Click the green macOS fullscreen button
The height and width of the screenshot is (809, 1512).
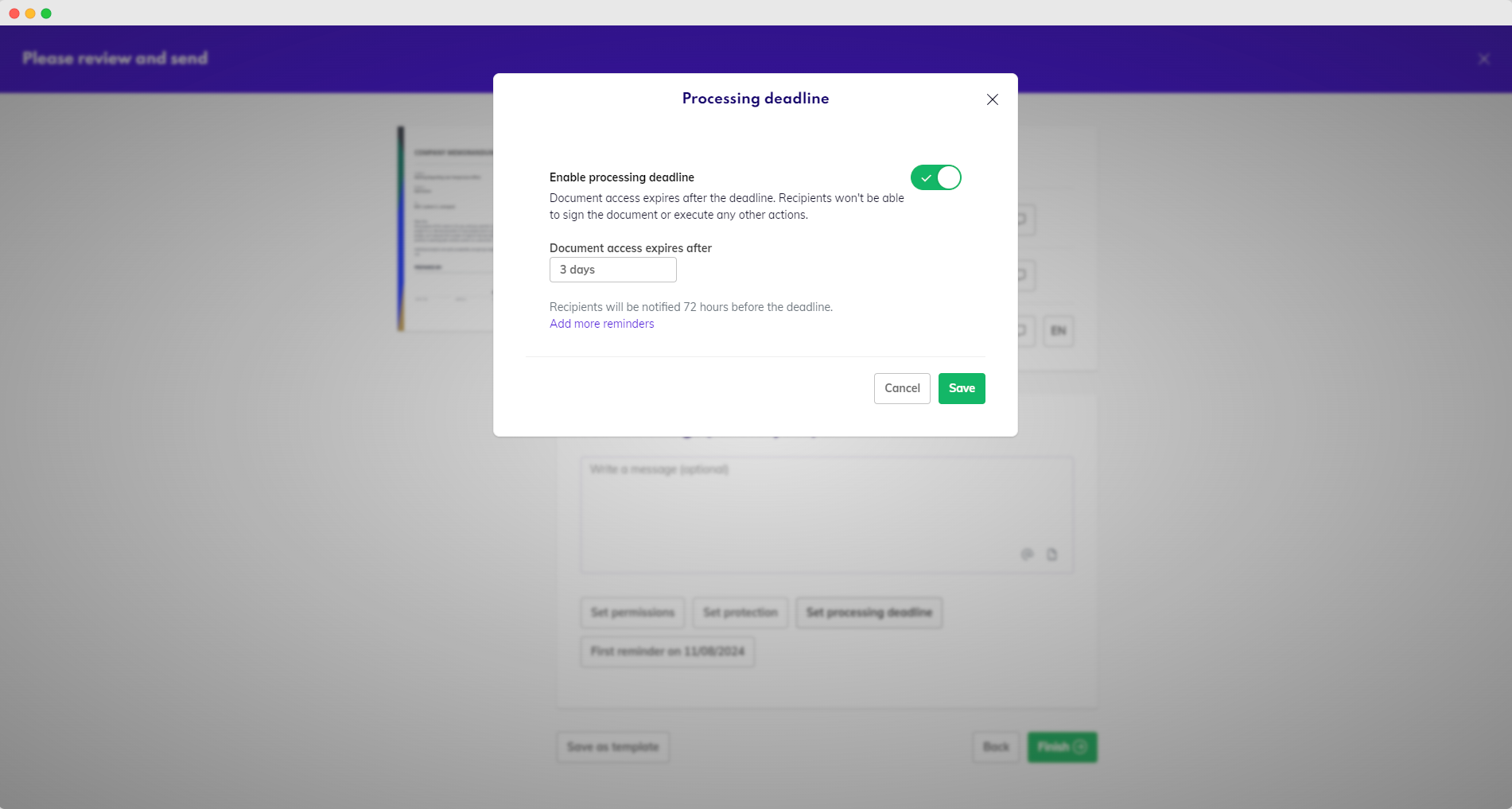pos(46,14)
